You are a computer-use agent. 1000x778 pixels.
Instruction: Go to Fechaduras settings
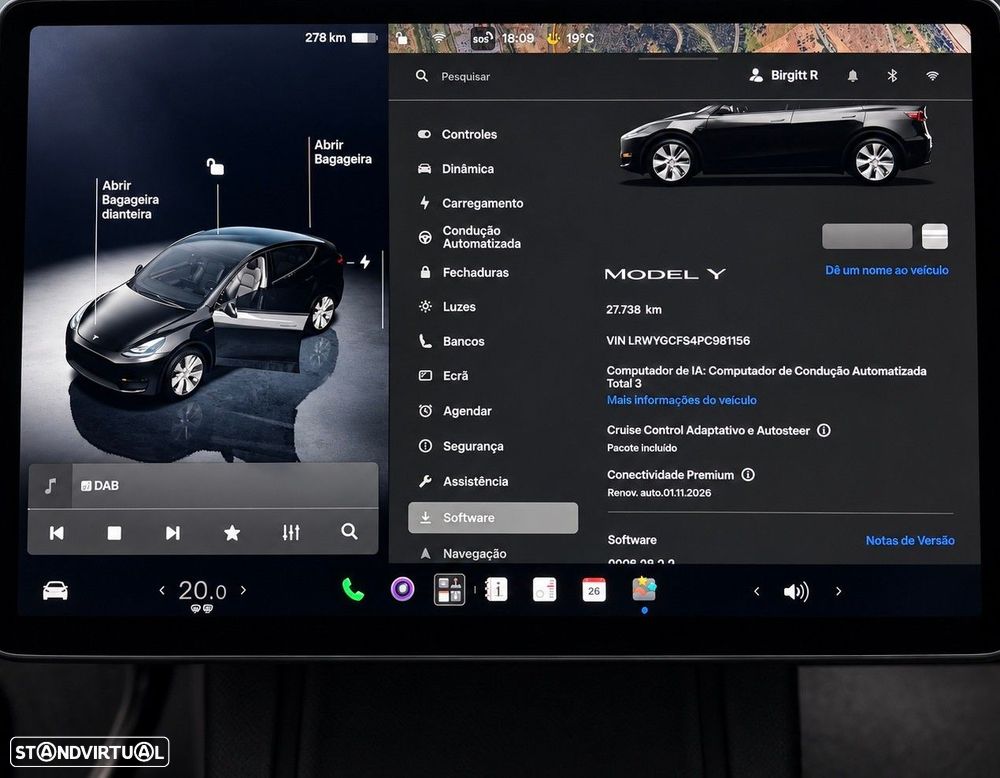464,272
